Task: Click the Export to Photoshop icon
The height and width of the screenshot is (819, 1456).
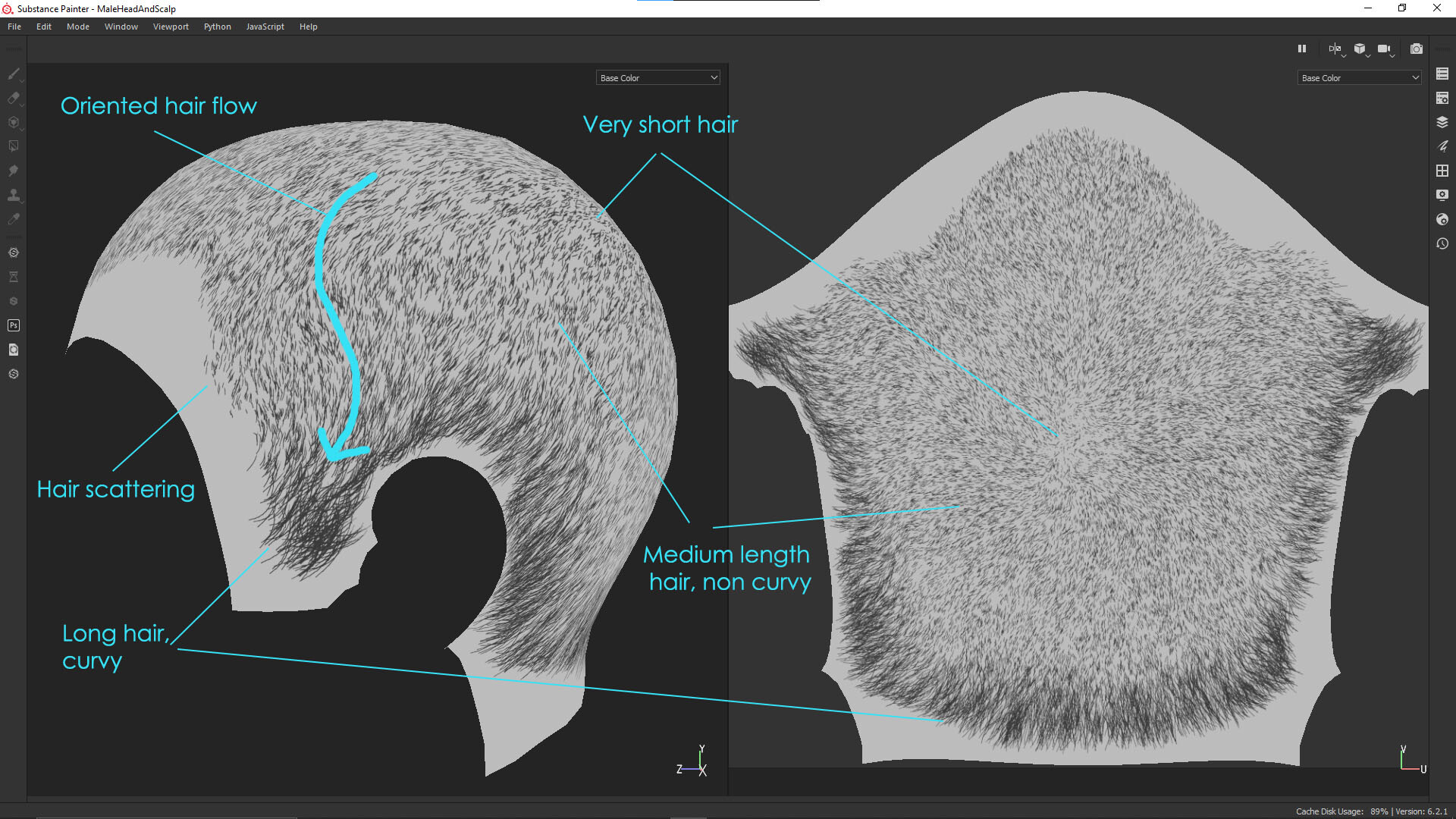Action: click(x=14, y=325)
